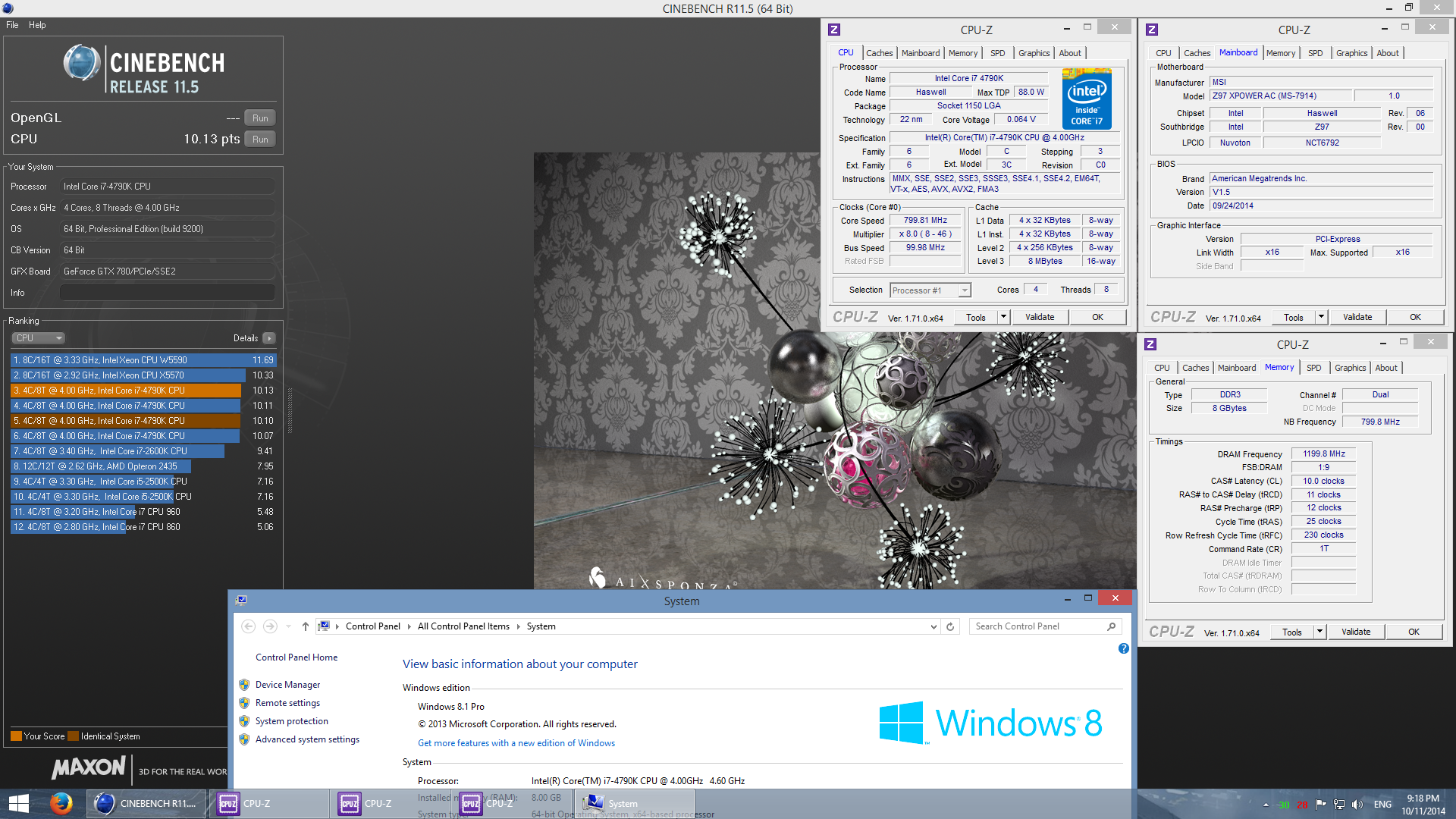Viewport: 1456px width, 819px height.
Task: Go back in the System window
Action: [x=248, y=626]
